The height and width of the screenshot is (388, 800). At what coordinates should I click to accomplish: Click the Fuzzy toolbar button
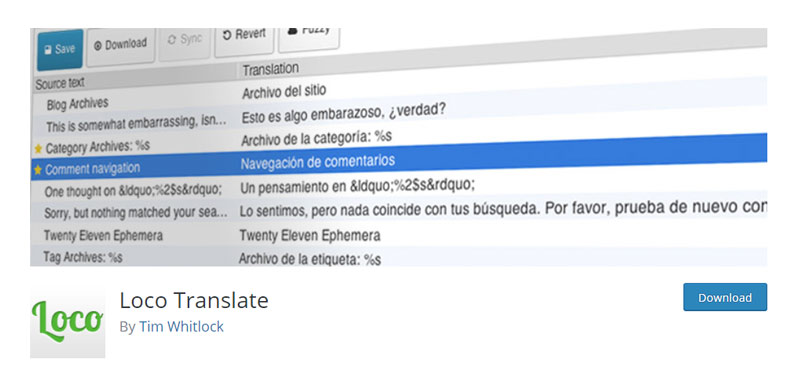click(309, 35)
